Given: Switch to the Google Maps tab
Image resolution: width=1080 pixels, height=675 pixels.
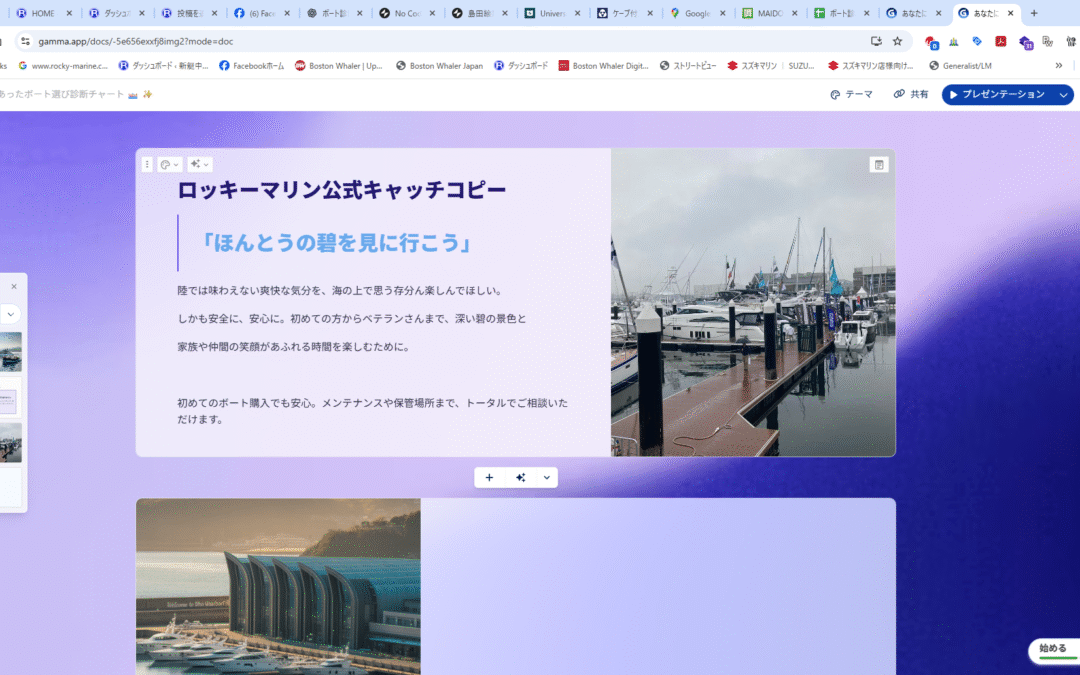Looking at the screenshot, I should [x=697, y=13].
